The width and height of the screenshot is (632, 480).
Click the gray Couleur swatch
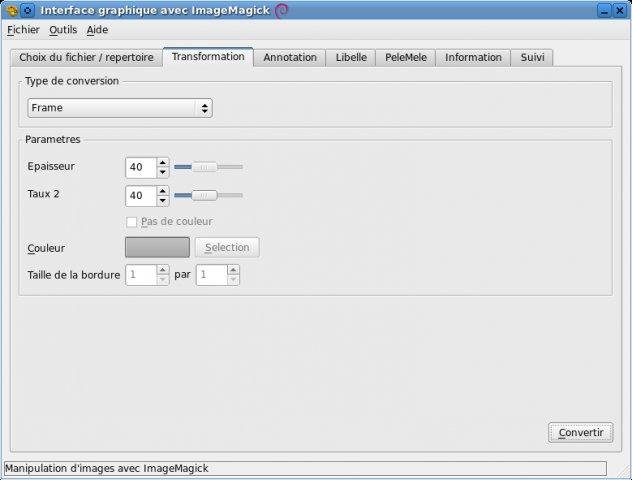(x=157, y=247)
